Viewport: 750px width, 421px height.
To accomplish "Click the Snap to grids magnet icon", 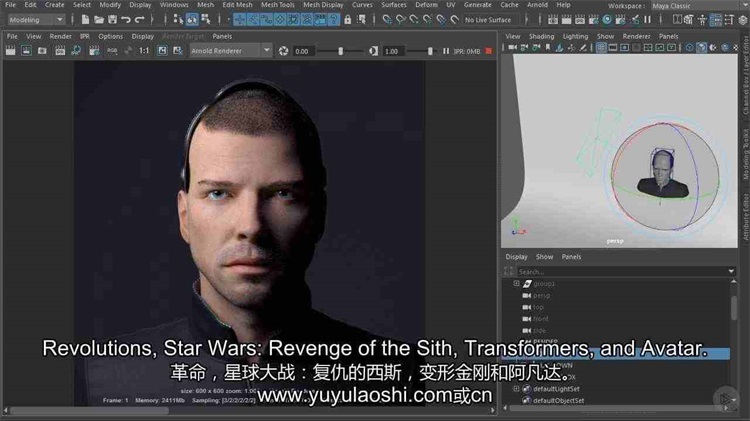I will pyautogui.click(x=387, y=20).
